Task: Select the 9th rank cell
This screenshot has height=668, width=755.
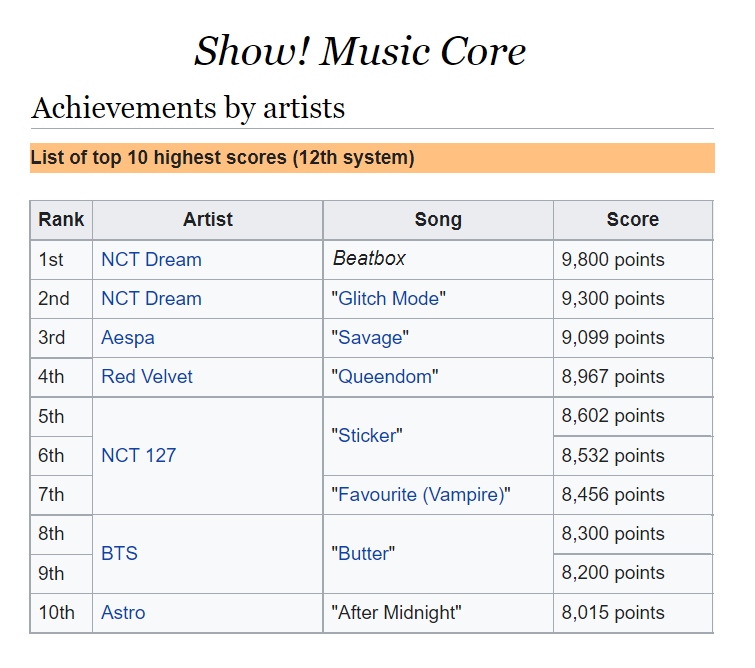Action: [61, 574]
